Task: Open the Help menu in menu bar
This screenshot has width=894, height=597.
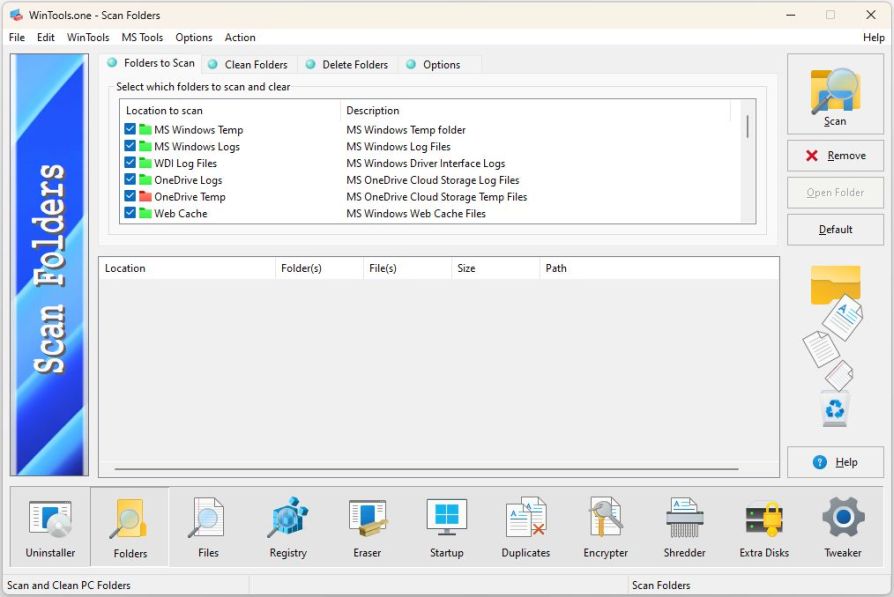Action: tap(873, 37)
